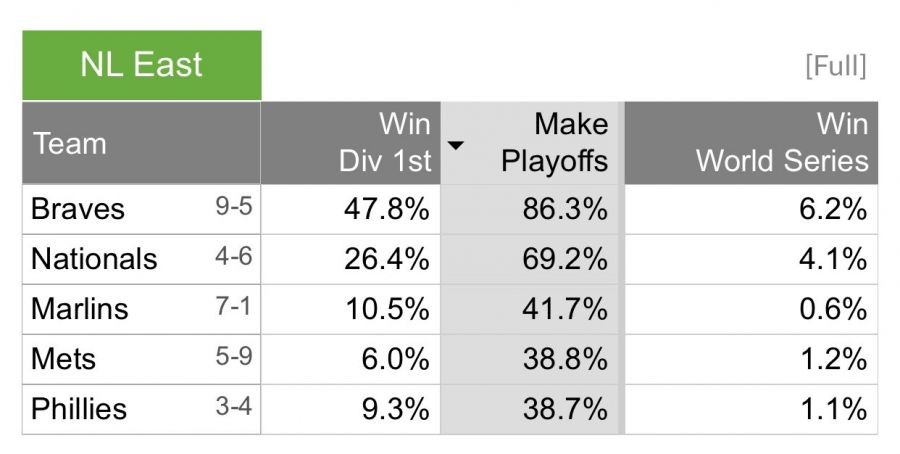Sort by Make Playoffs column header
The image size is (900, 454).
(x=554, y=142)
